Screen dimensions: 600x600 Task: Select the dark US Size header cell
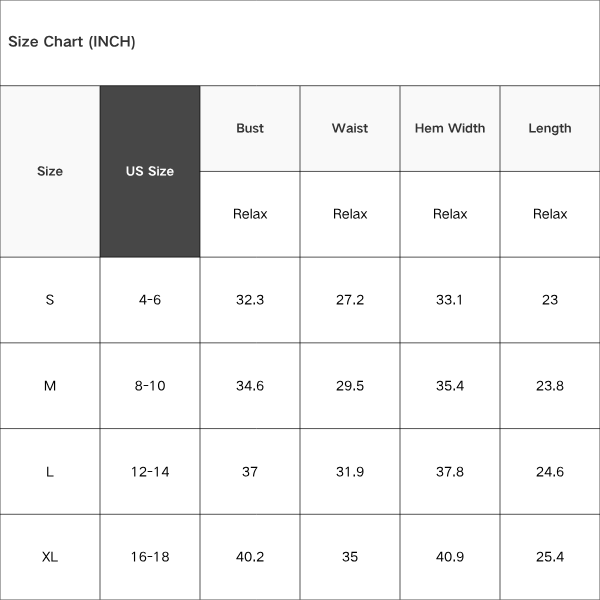[150, 171]
